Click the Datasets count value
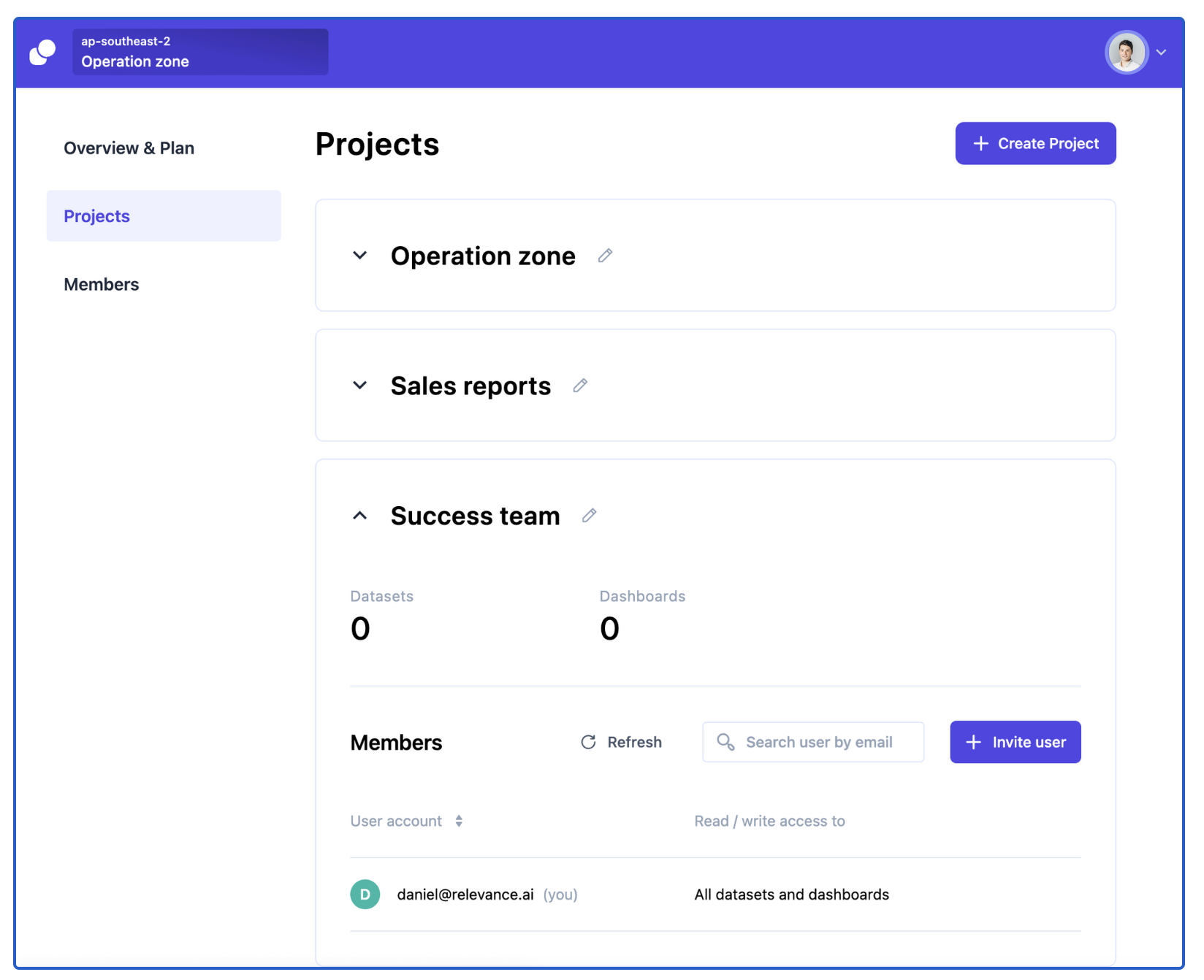Image resolution: width=1204 pixels, height=980 pixels. coord(360,629)
